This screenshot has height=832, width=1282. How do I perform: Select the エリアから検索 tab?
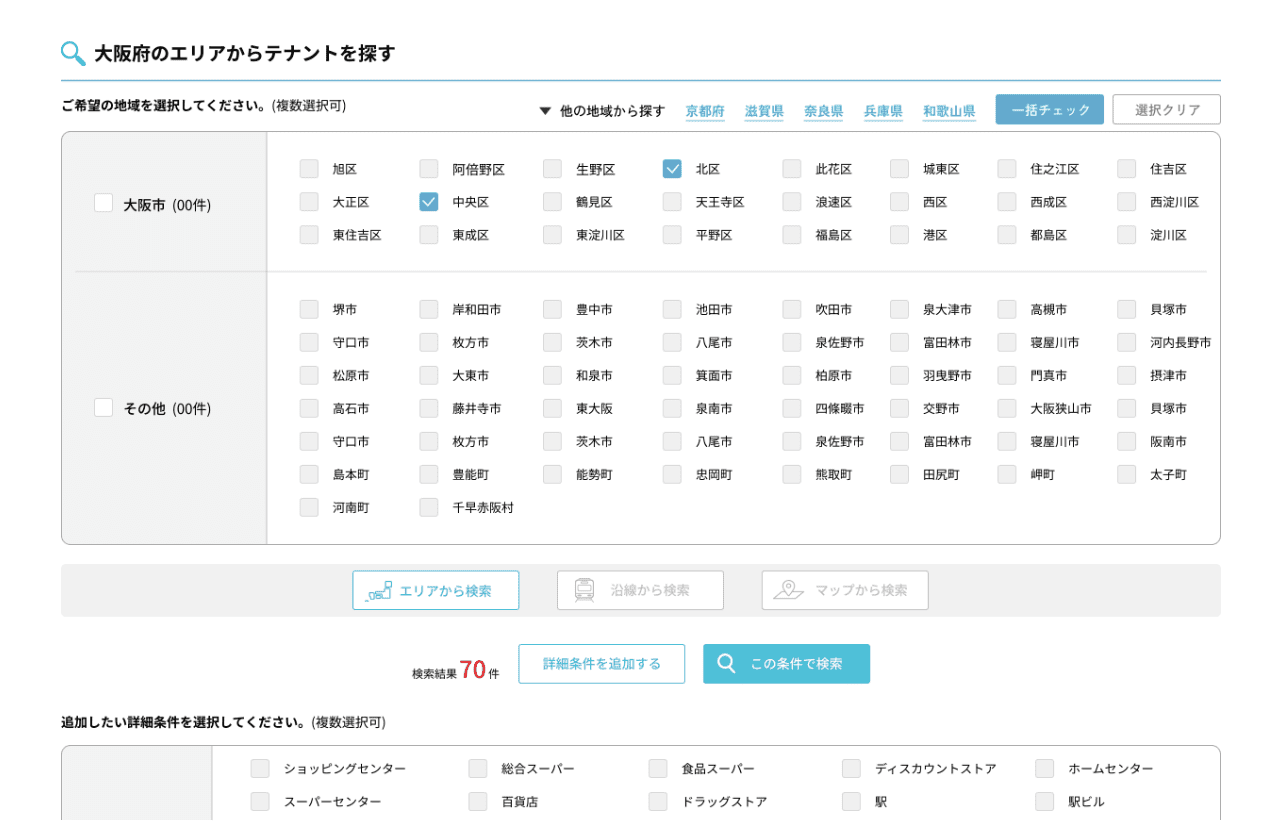coord(436,590)
